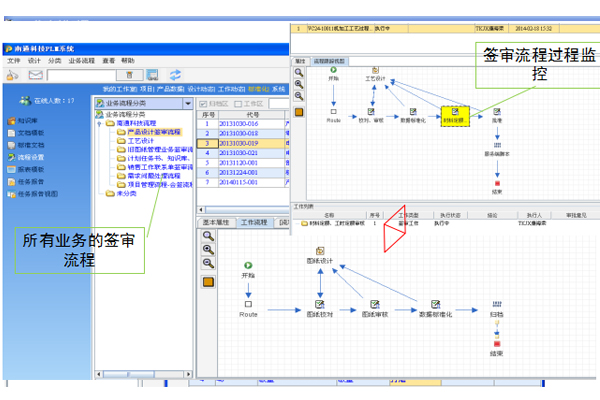Click the orange square icon in monitoring window

click(299, 112)
